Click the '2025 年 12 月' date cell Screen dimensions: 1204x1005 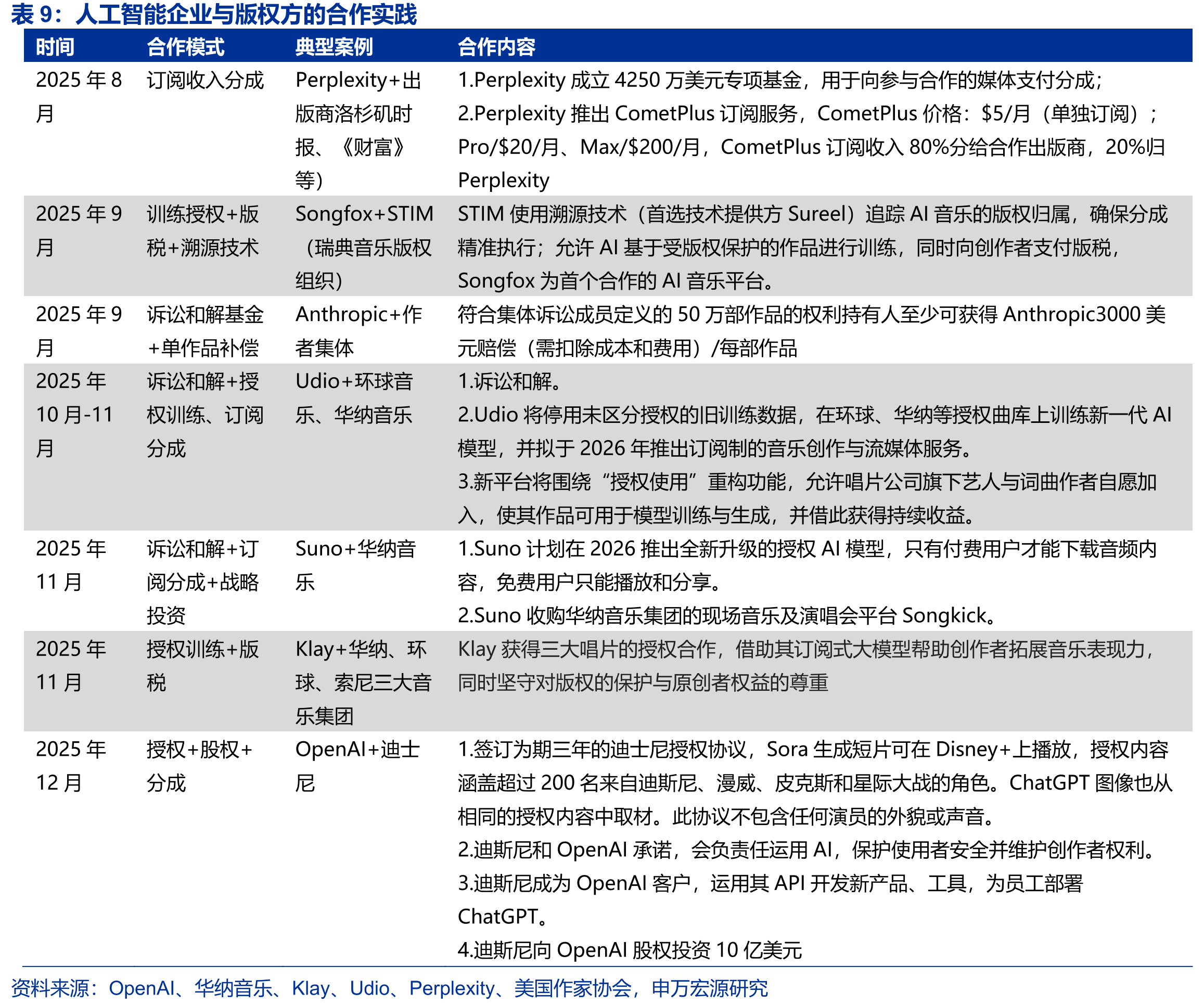click(x=71, y=767)
